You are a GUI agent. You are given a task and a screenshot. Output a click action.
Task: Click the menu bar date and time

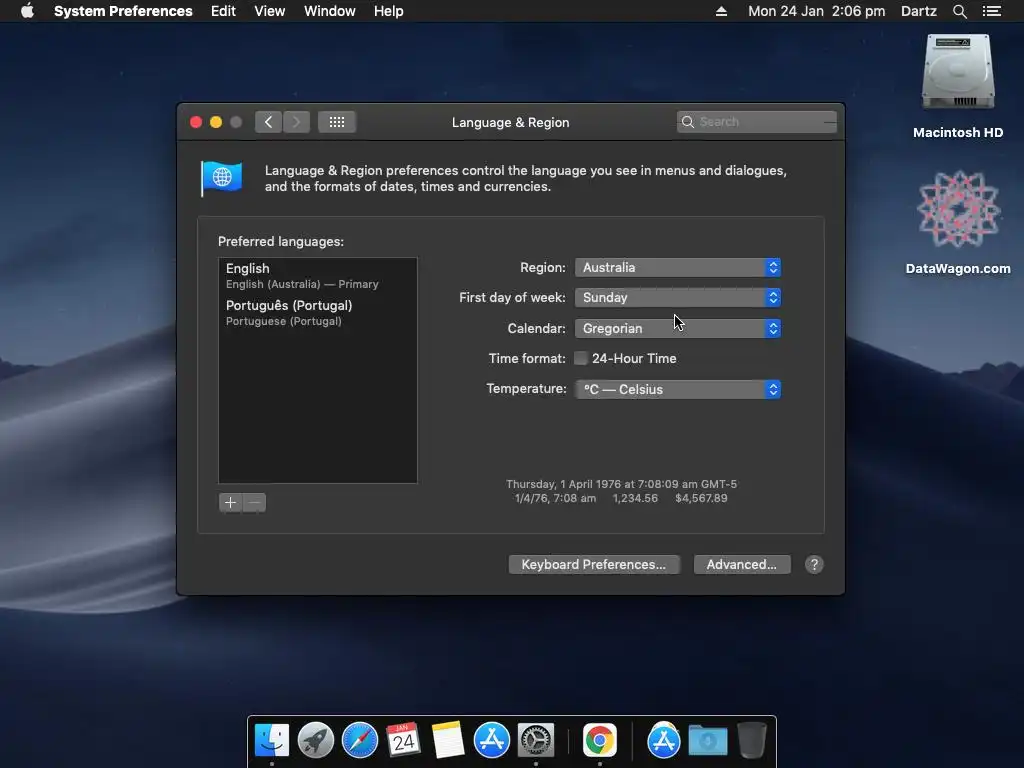816,11
